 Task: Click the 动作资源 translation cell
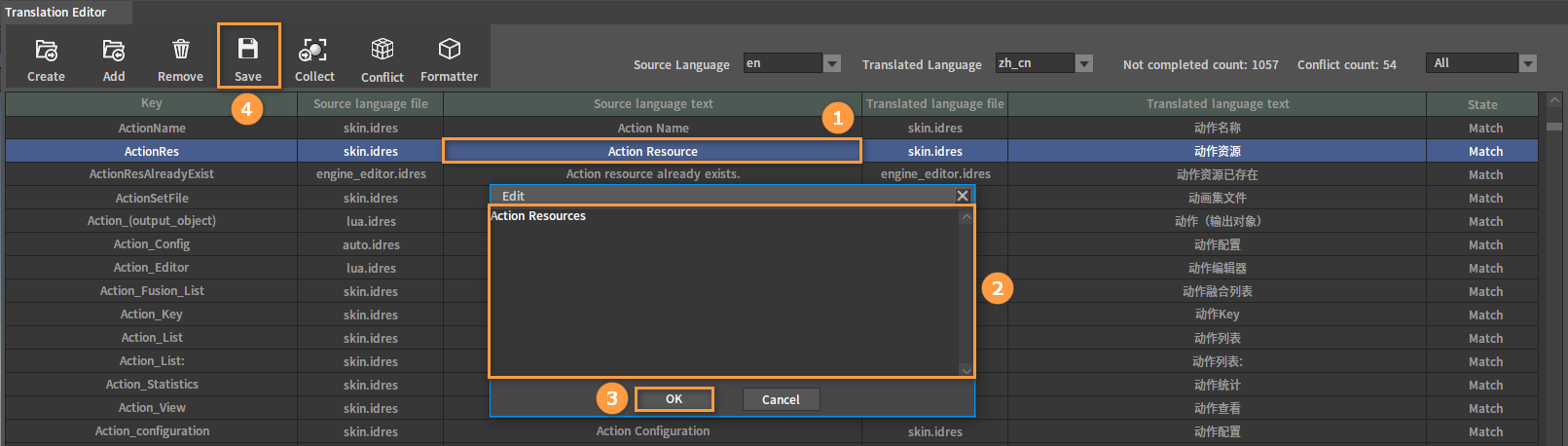1218,151
